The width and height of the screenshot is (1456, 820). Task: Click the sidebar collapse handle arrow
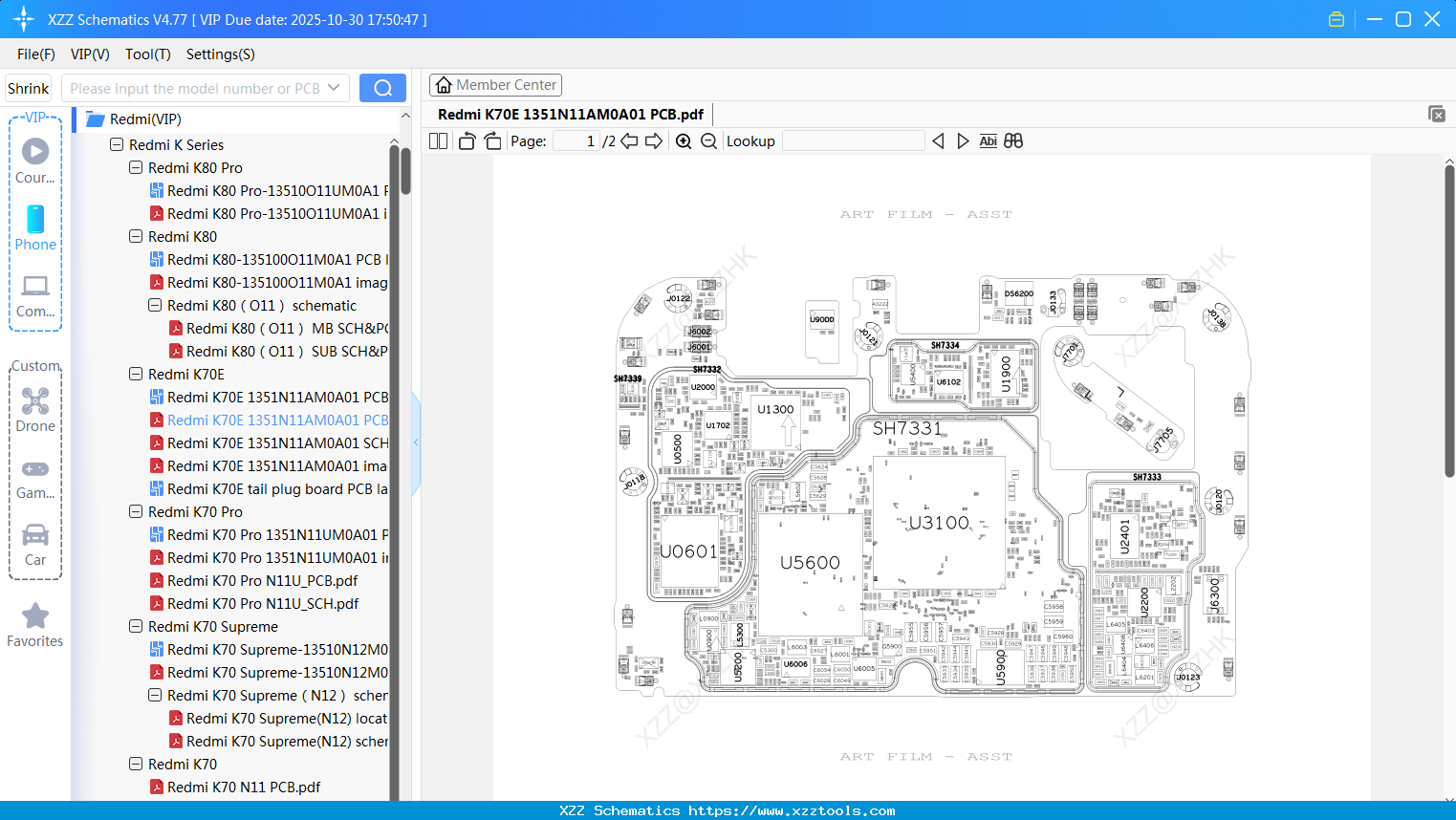tap(416, 442)
